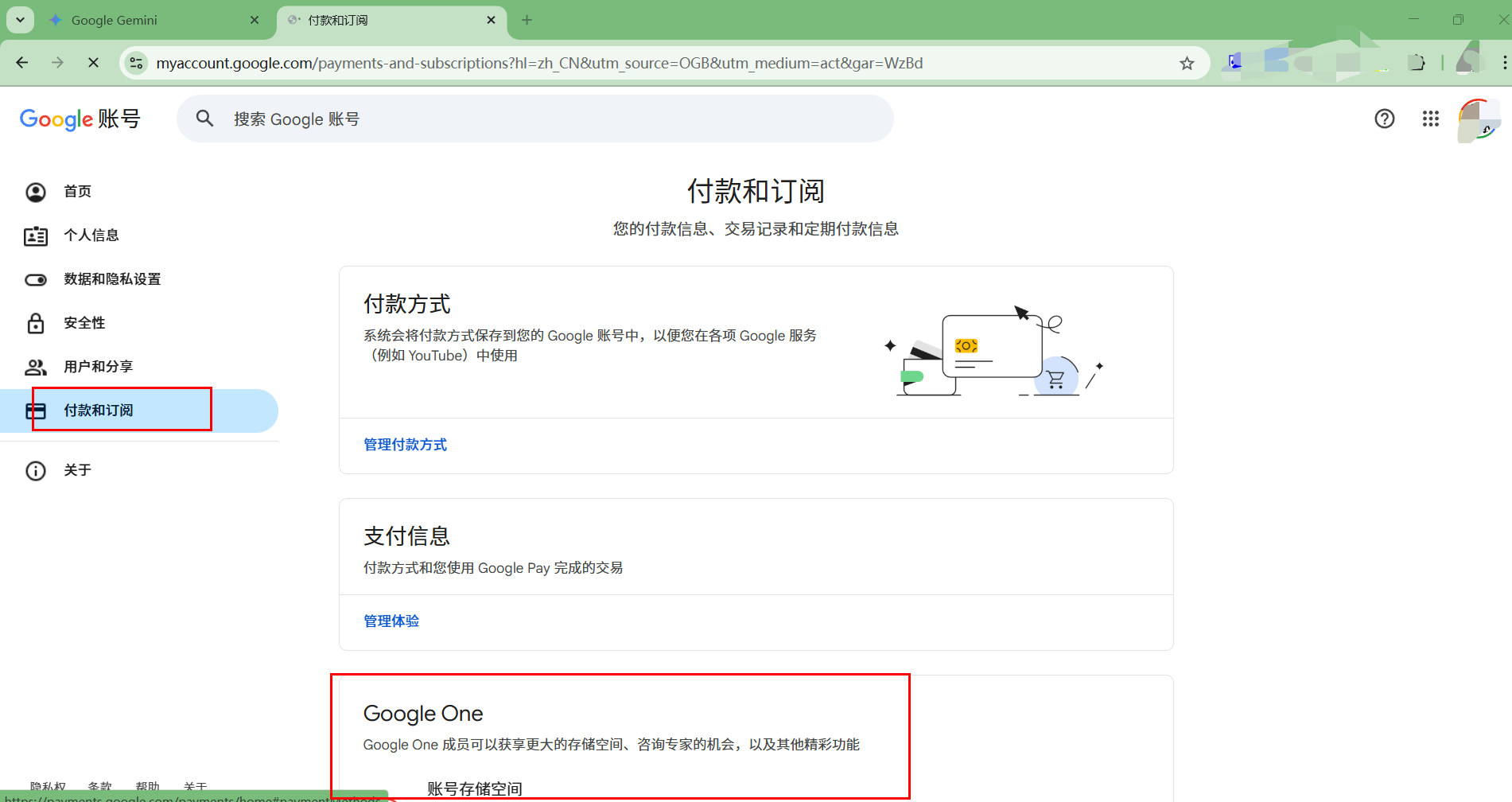The image size is (1512, 802).
Task: Open 首页 in the sidebar
Action: [x=77, y=192]
